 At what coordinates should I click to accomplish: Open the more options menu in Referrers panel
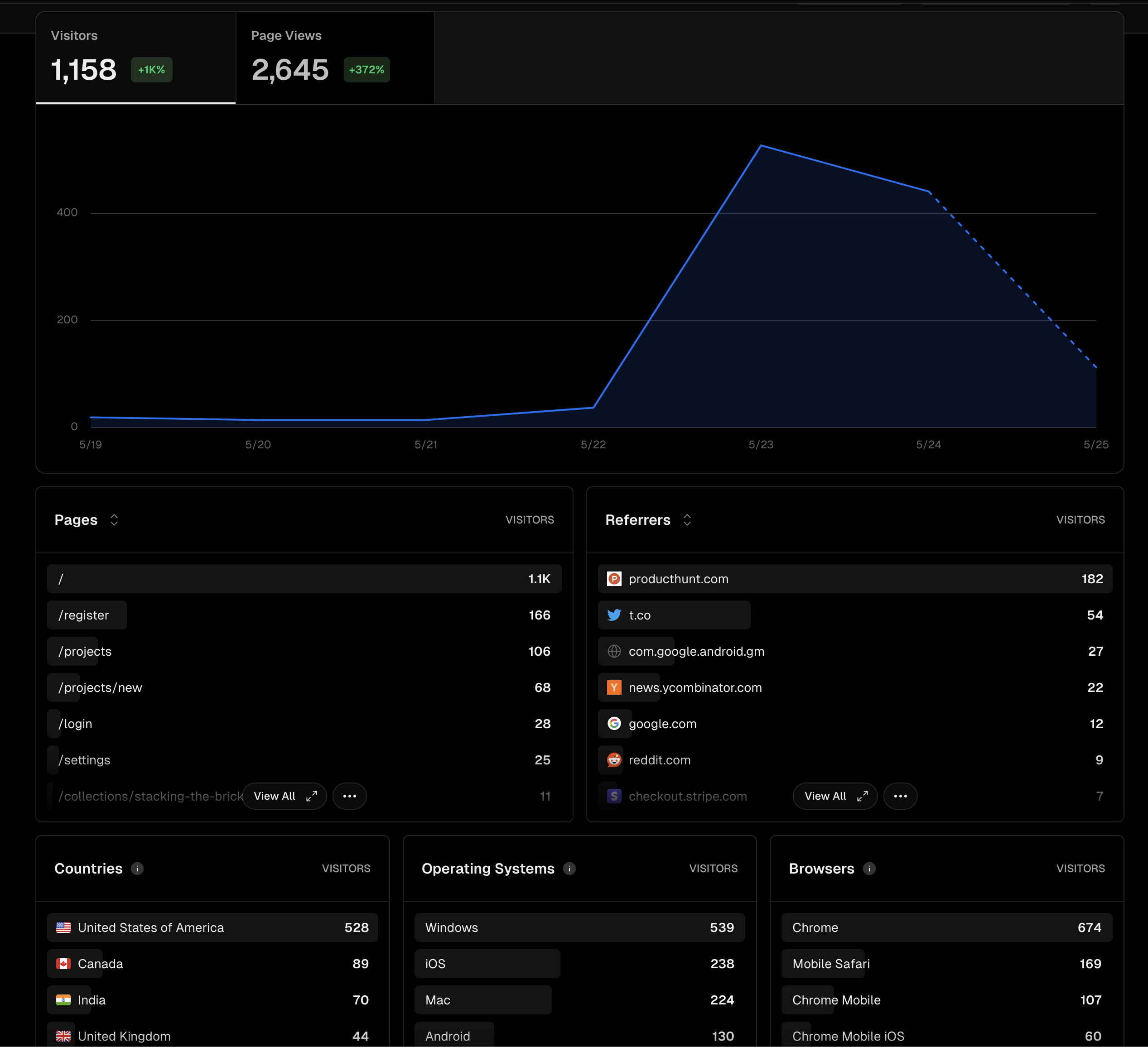900,796
